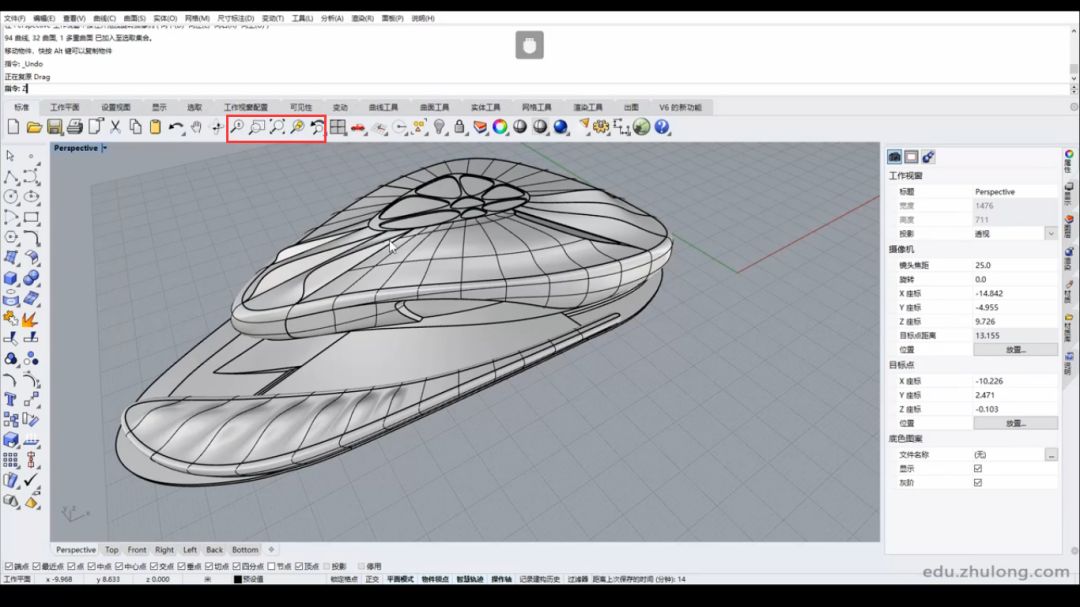This screenshot has width=1080, height=607.
Task: Click the black layer color swatch in status bar
Action: tap(238, 579)
